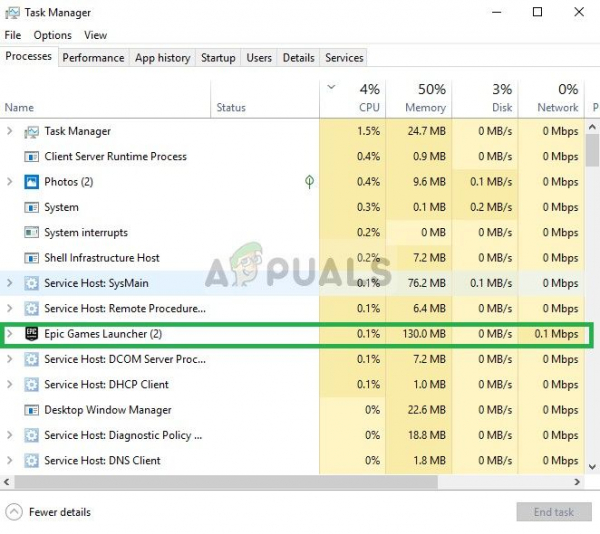Screen dimensions: 600x534
Task: Select the Desktop Window Manager row name
Action: (108, 410)
